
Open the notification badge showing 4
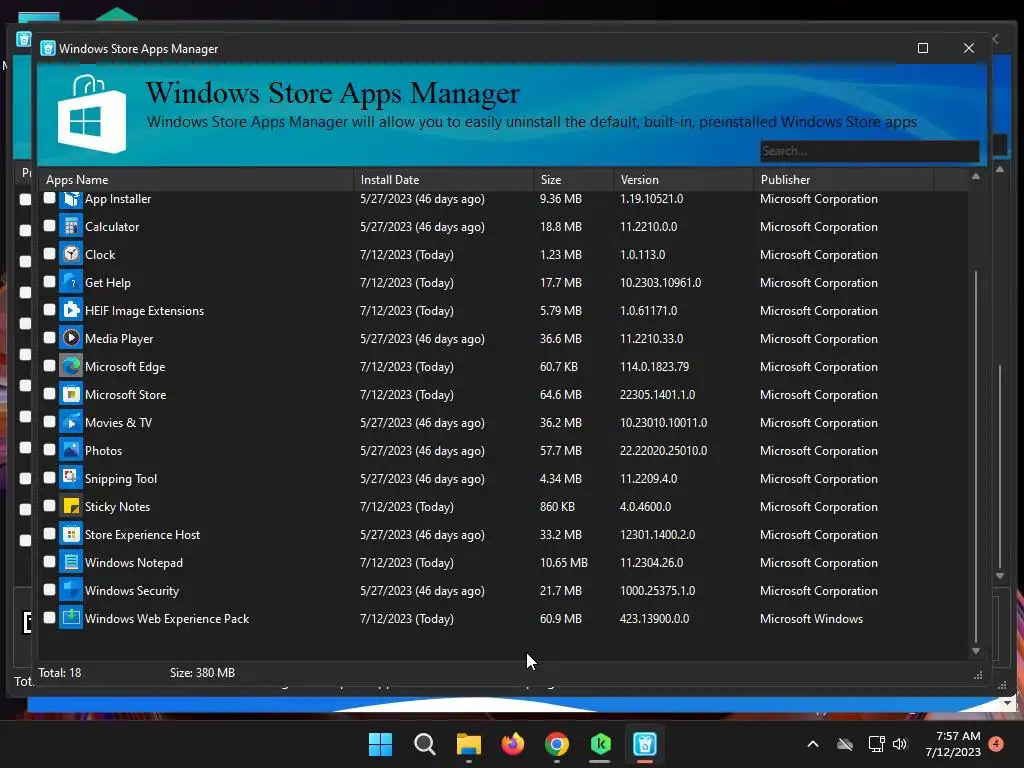click(x=996, y=744)
